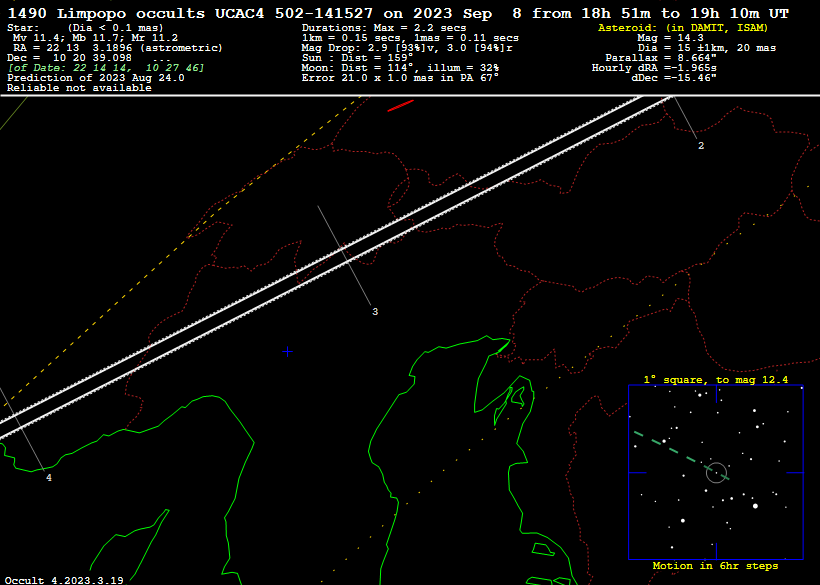Click the "Mag Drop: 2.9 [93%]v, 3.0 [94%]r" line
820x585 pixels.
click(x=407, y=48)
